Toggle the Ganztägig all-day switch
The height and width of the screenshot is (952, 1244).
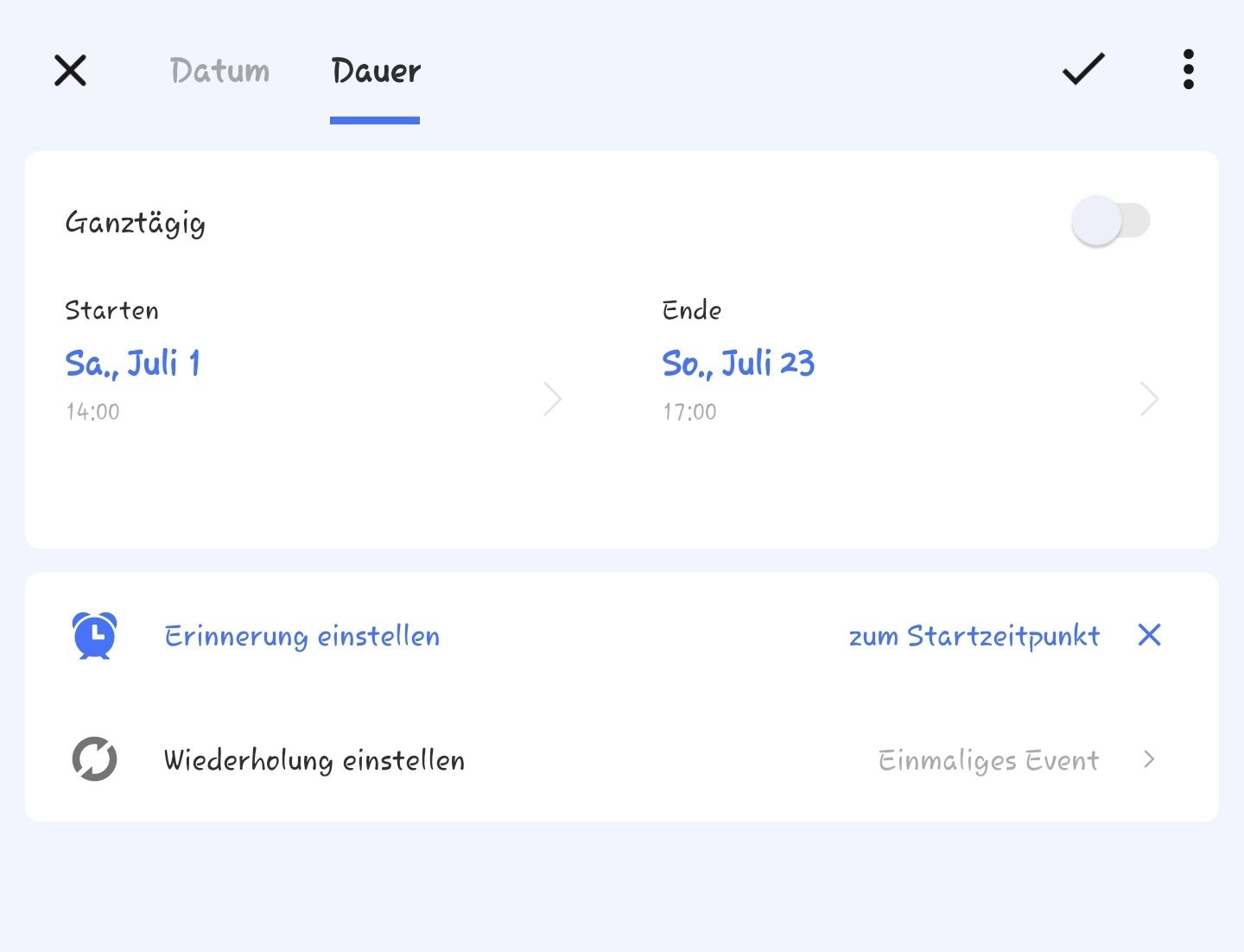pyautogui.click(x=1110, y=221)
